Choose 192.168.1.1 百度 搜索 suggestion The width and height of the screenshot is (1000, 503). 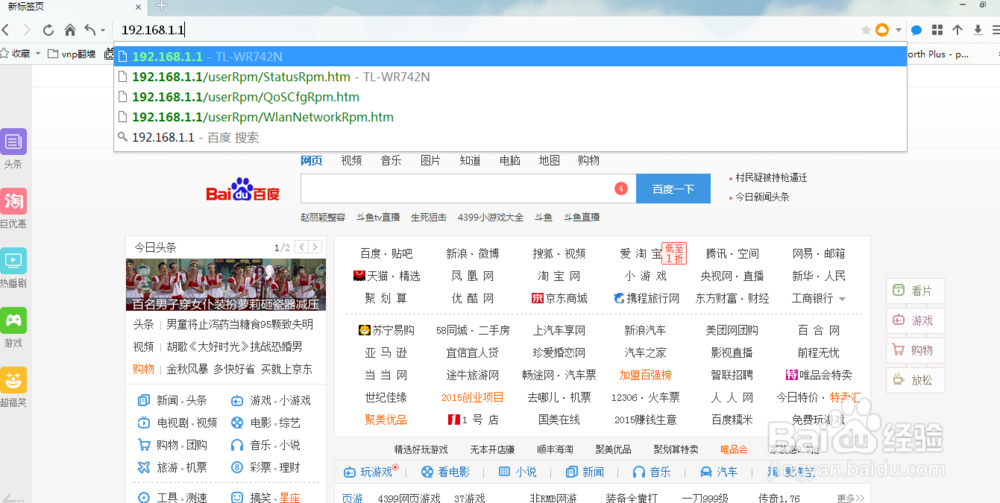[x=510, y=138]
